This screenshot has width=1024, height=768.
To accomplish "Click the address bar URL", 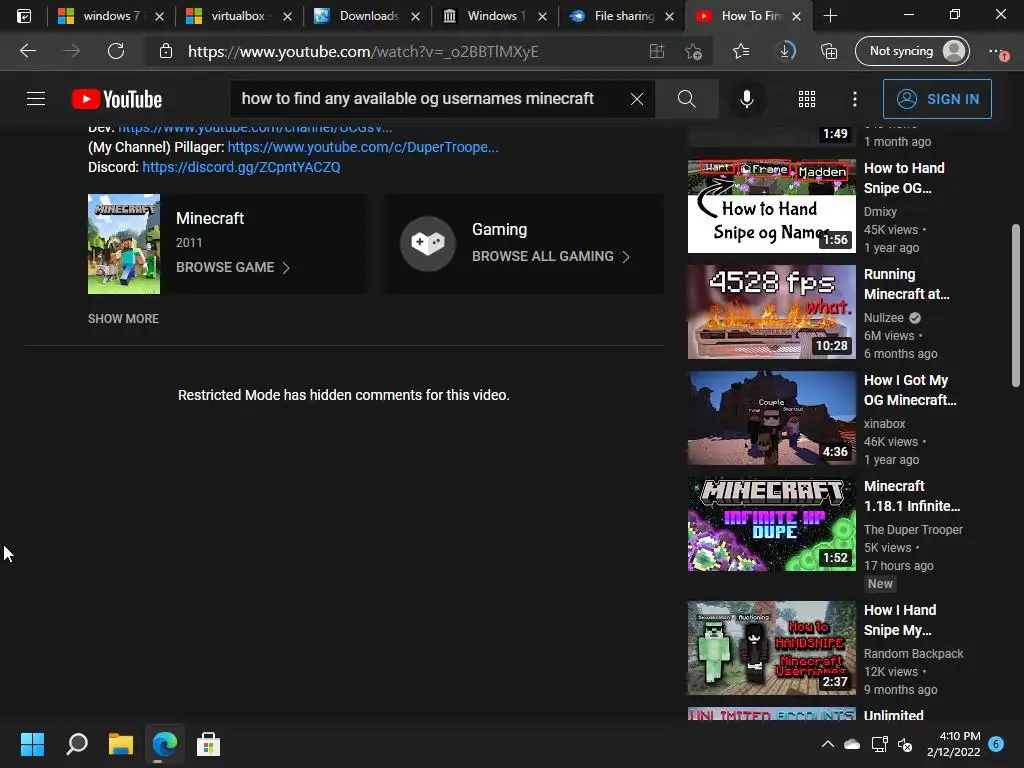I will click(x=363, y=52).
